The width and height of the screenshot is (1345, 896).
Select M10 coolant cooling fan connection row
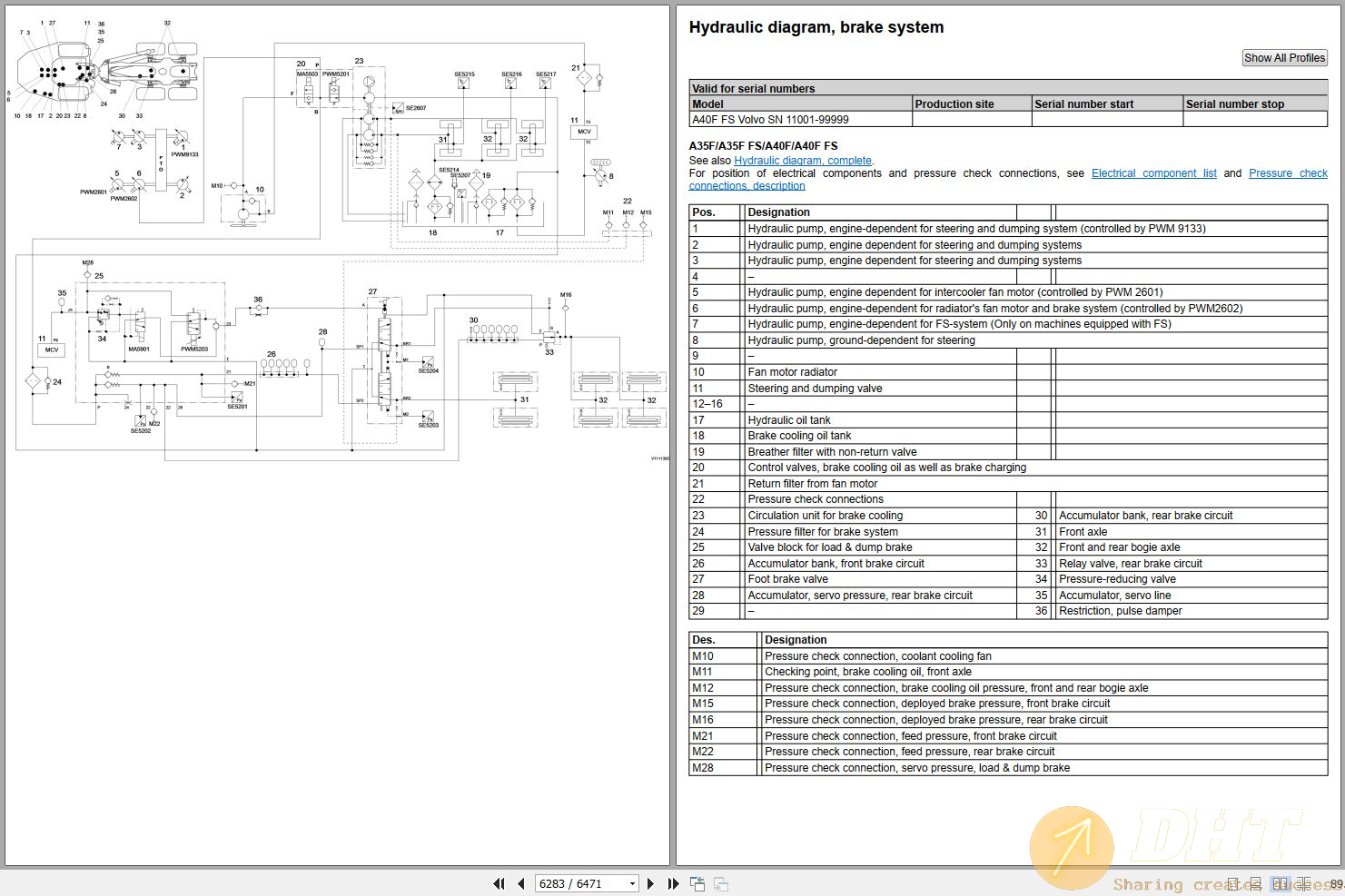(x=1008, y=656)
